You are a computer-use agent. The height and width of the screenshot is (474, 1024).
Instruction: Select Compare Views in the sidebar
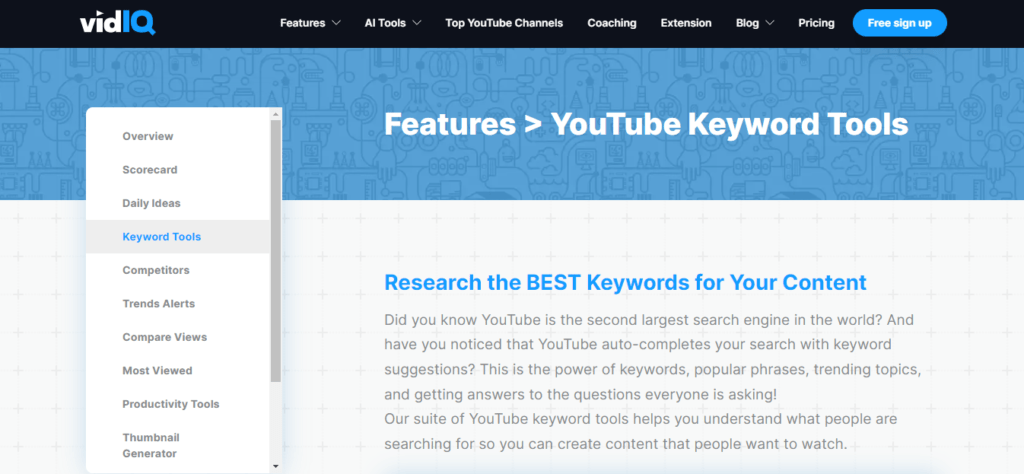coord(165,337)
